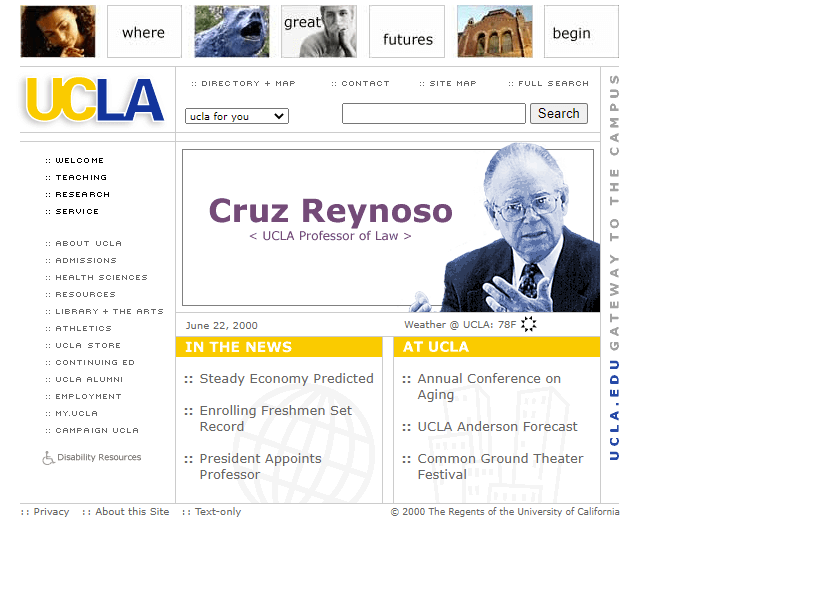Click inside the search text field
Screen dimensions: 830x600
434,113
